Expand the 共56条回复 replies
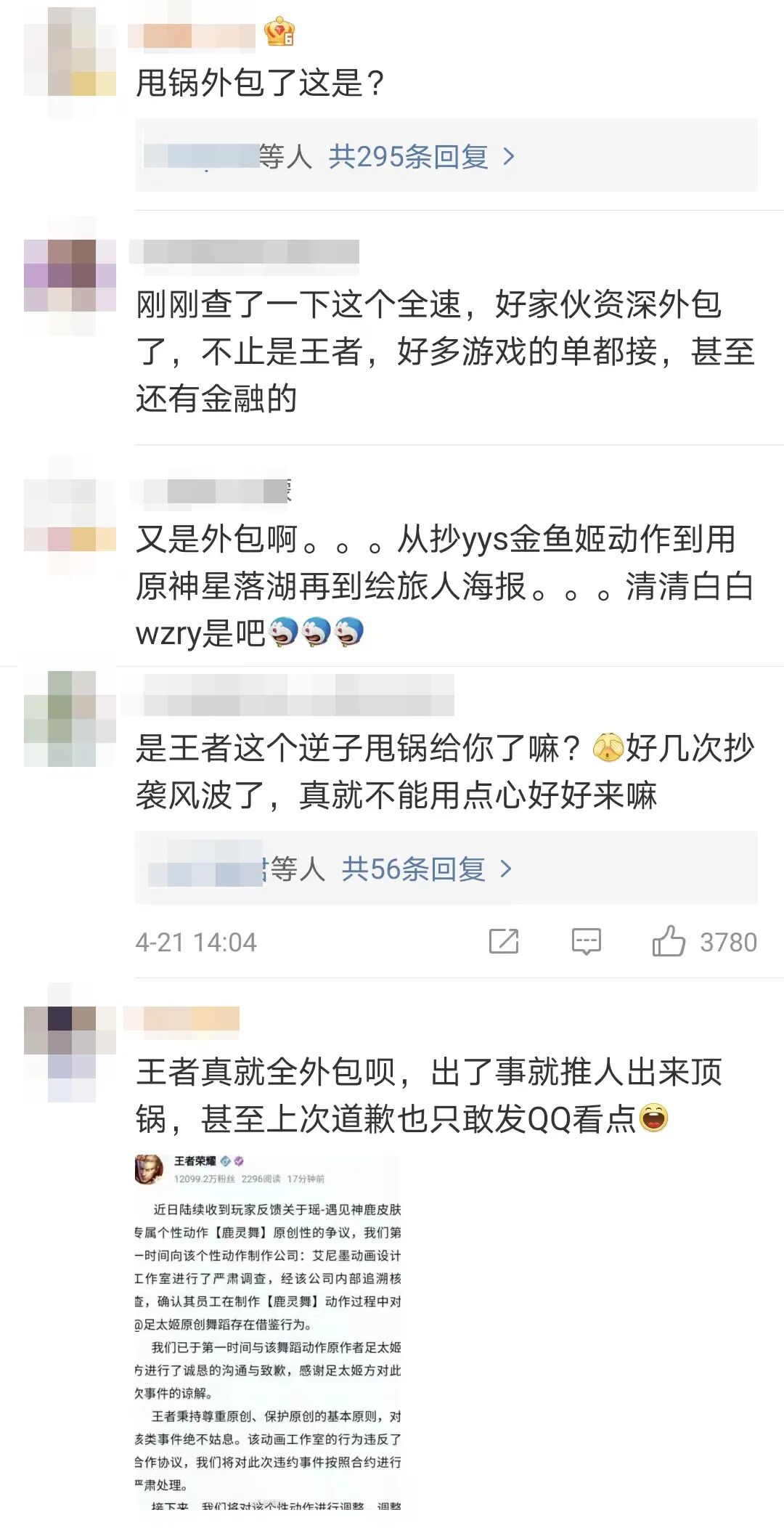 tap(413, 869)
